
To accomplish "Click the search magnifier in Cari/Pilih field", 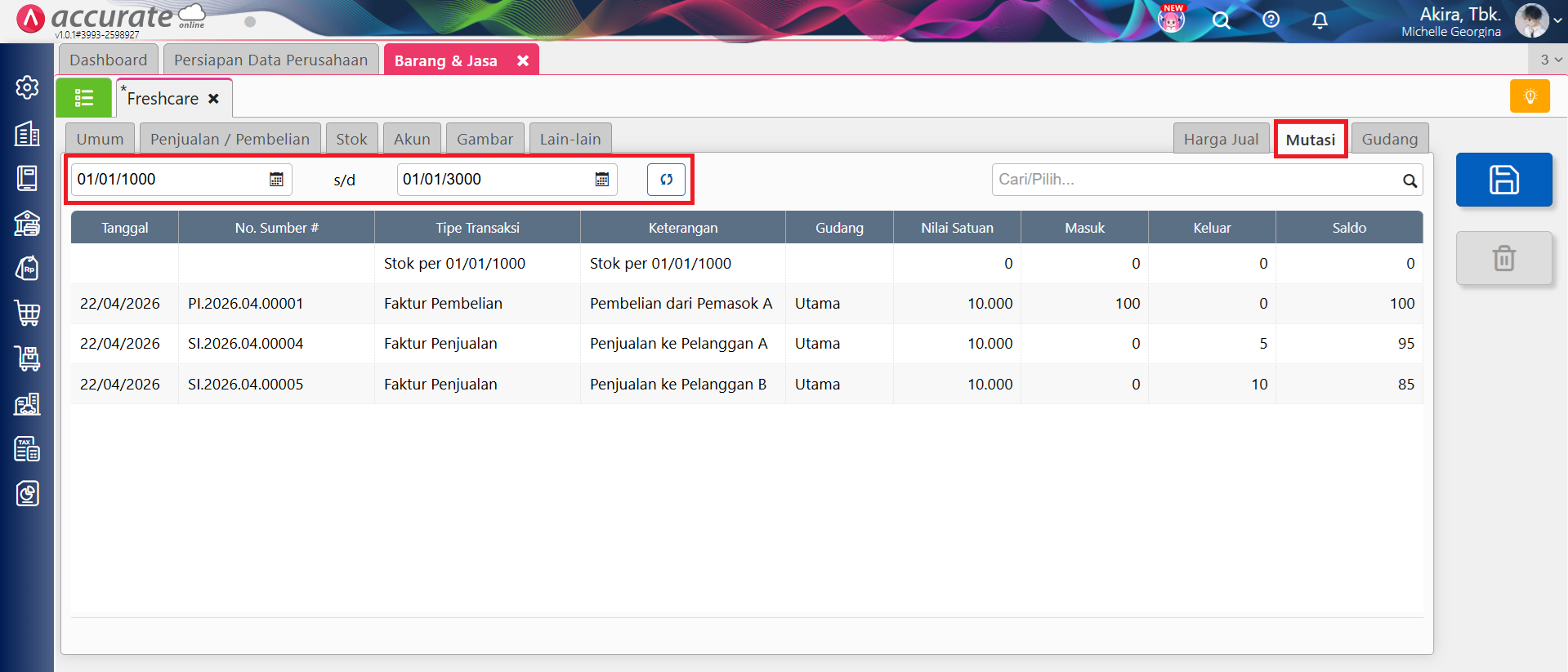I will click(x=1409, y=180).
